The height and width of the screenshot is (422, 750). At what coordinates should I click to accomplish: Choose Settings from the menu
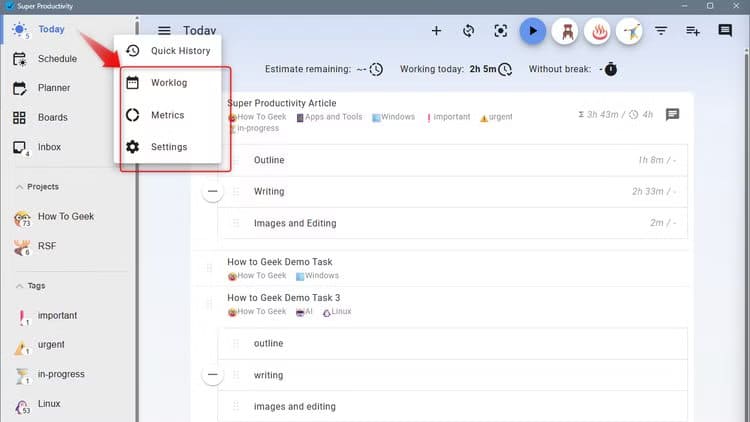coord(168,147)
